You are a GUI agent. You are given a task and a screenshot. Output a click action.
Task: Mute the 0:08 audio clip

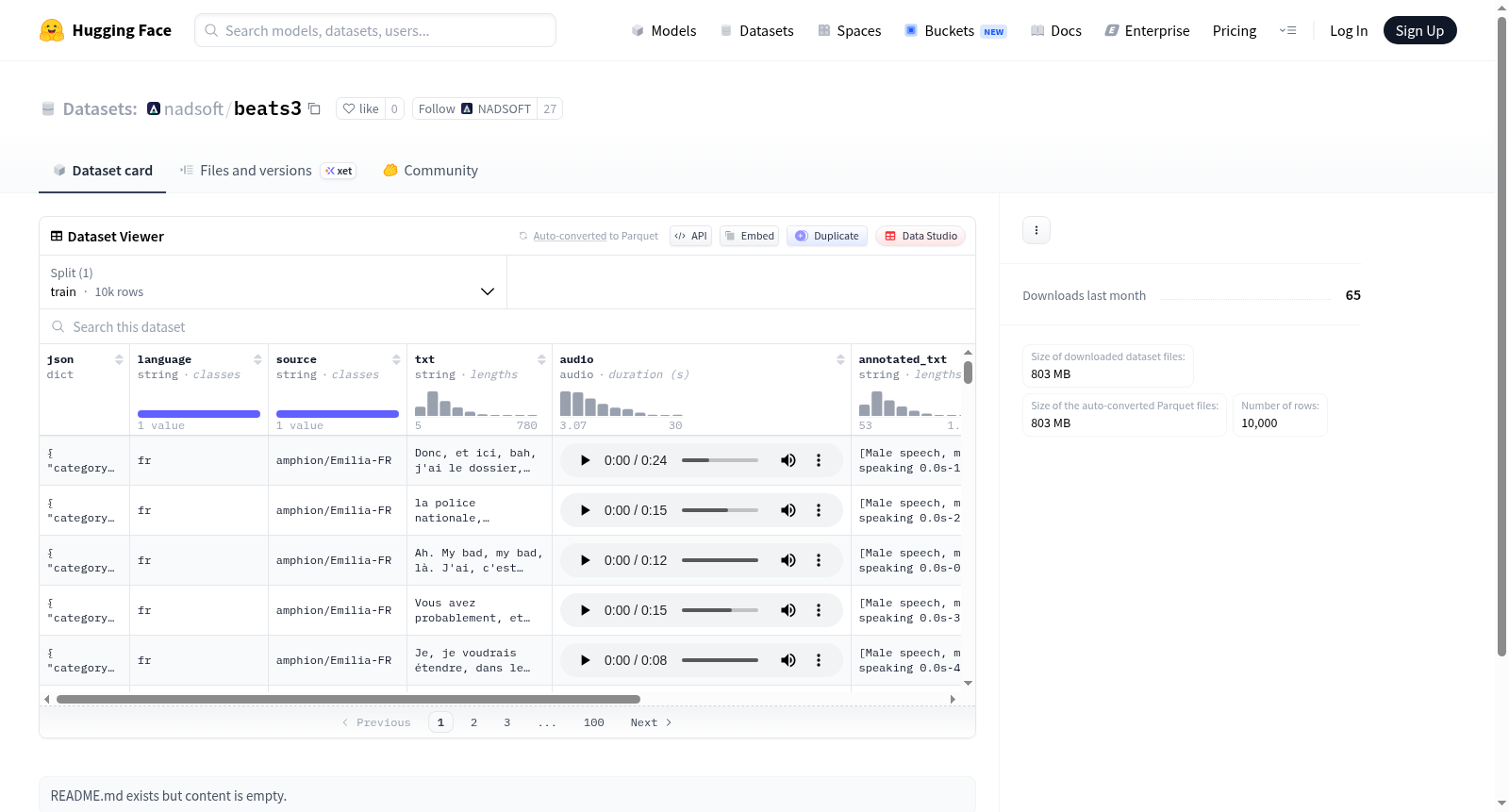tap(788, 661)
